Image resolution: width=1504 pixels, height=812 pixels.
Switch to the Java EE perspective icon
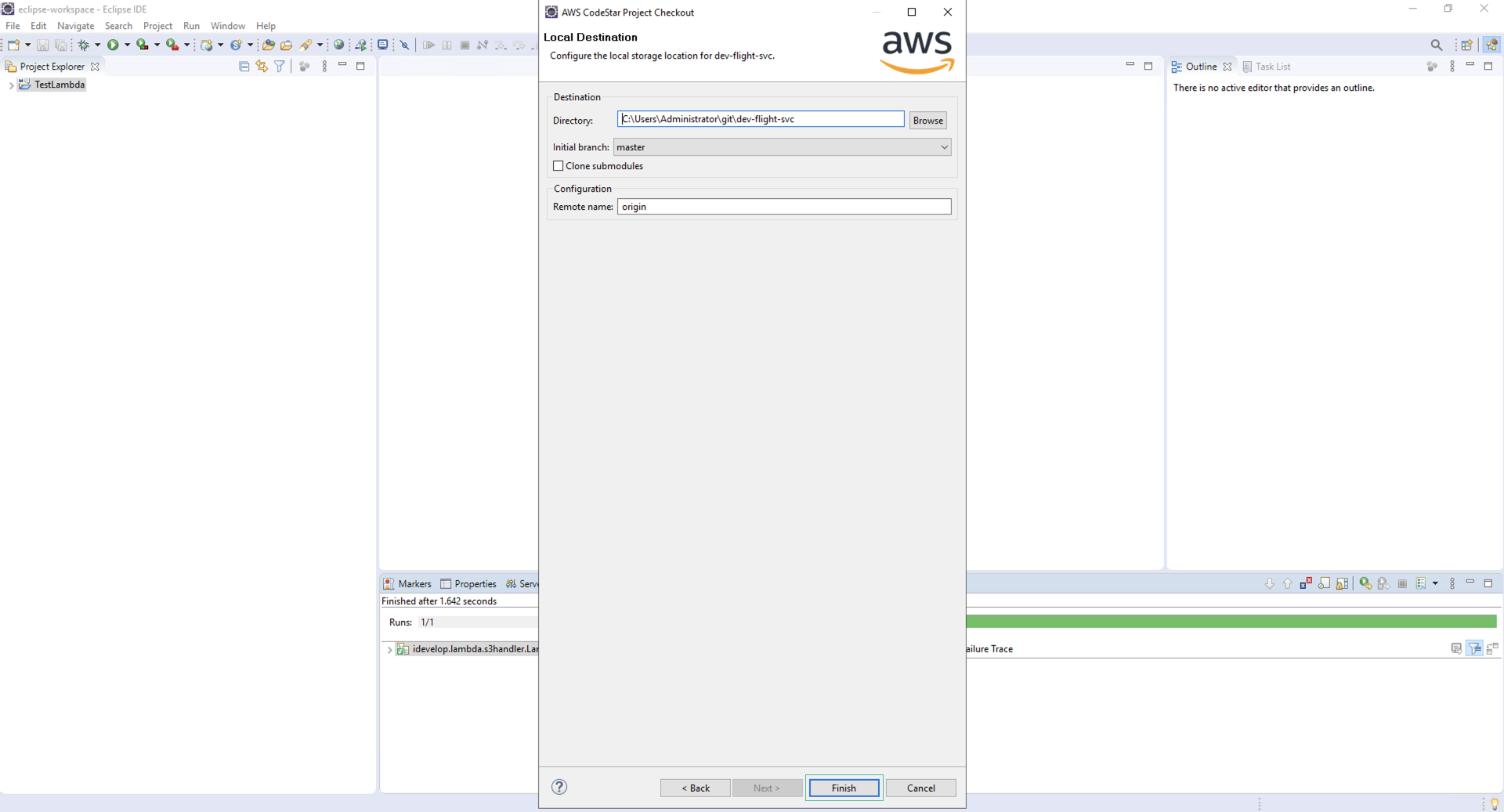coord(1491,45)
